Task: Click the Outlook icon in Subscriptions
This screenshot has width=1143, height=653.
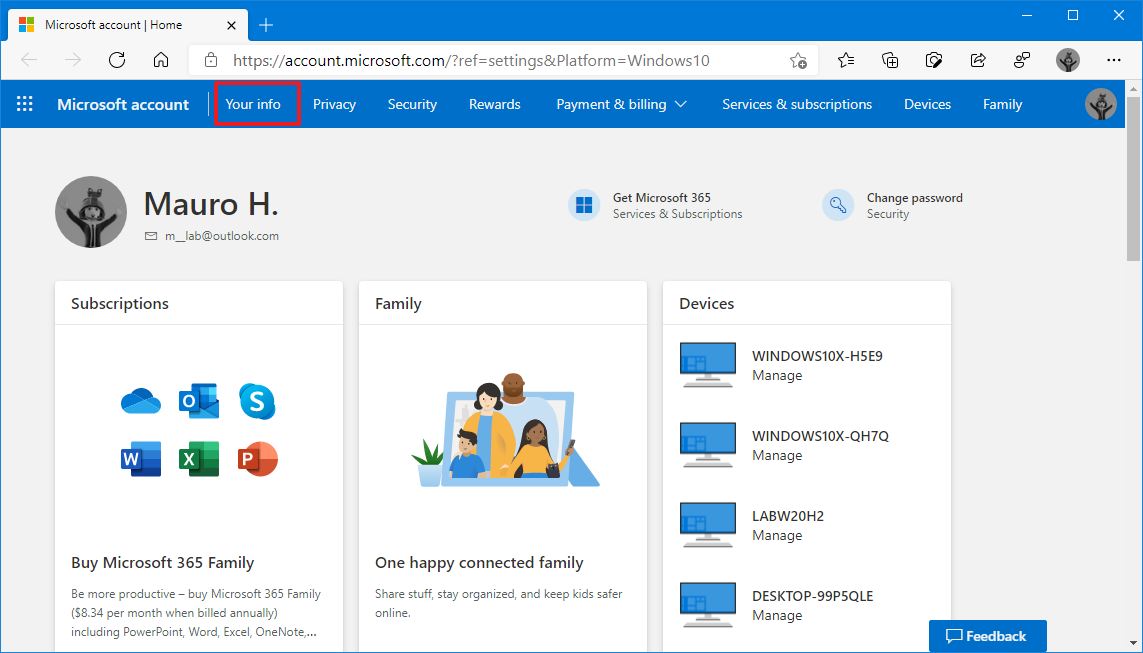Action: 199,401
